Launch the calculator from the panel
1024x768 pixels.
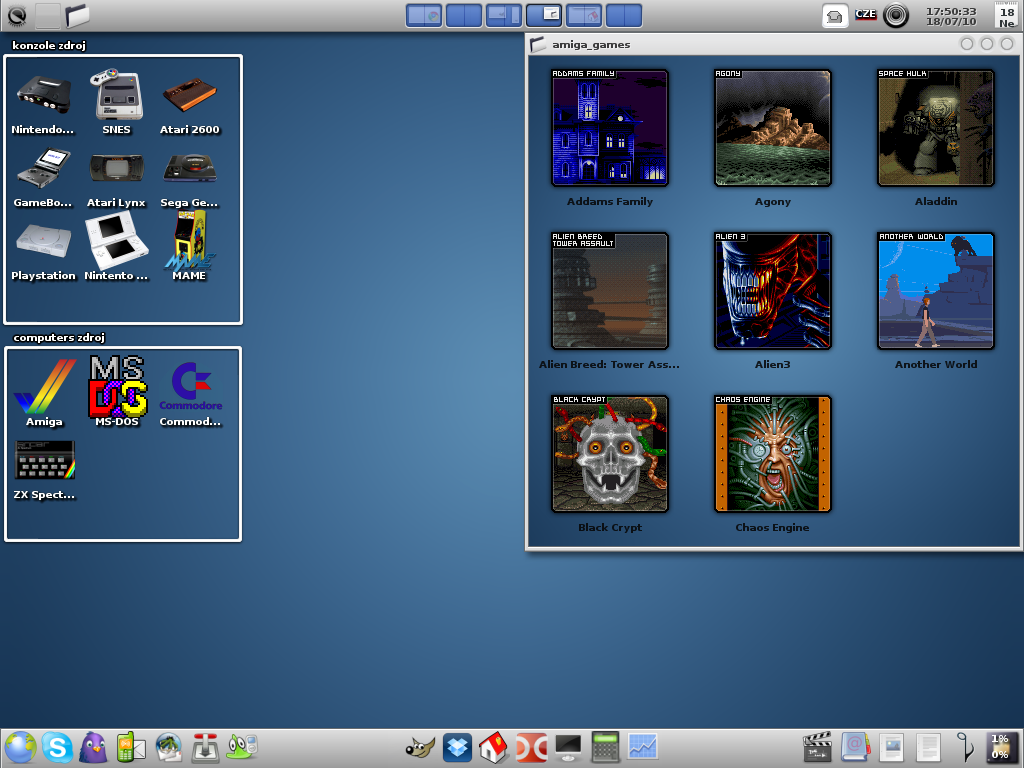point(605,747)
